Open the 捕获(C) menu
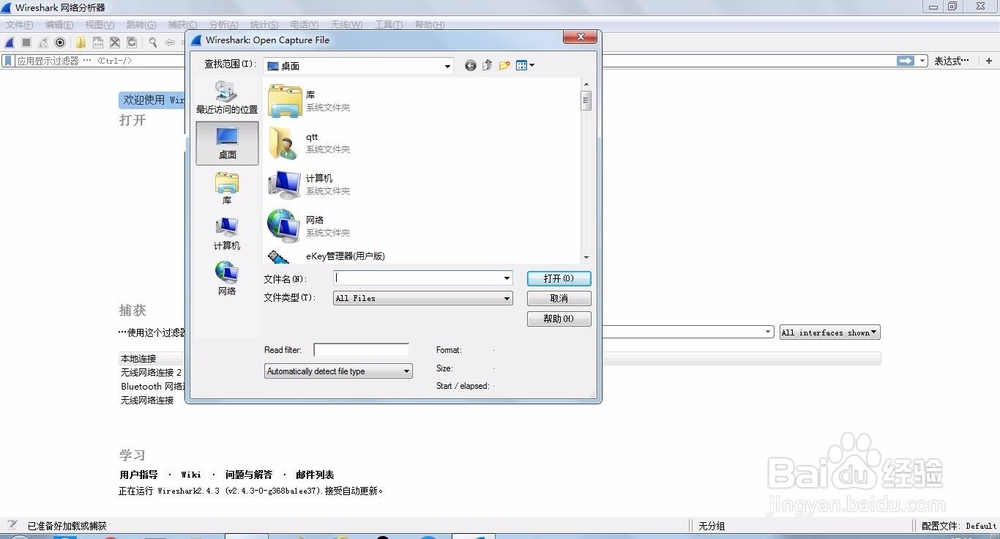Viewport: 1000px width, 539px height. point(182,25)
